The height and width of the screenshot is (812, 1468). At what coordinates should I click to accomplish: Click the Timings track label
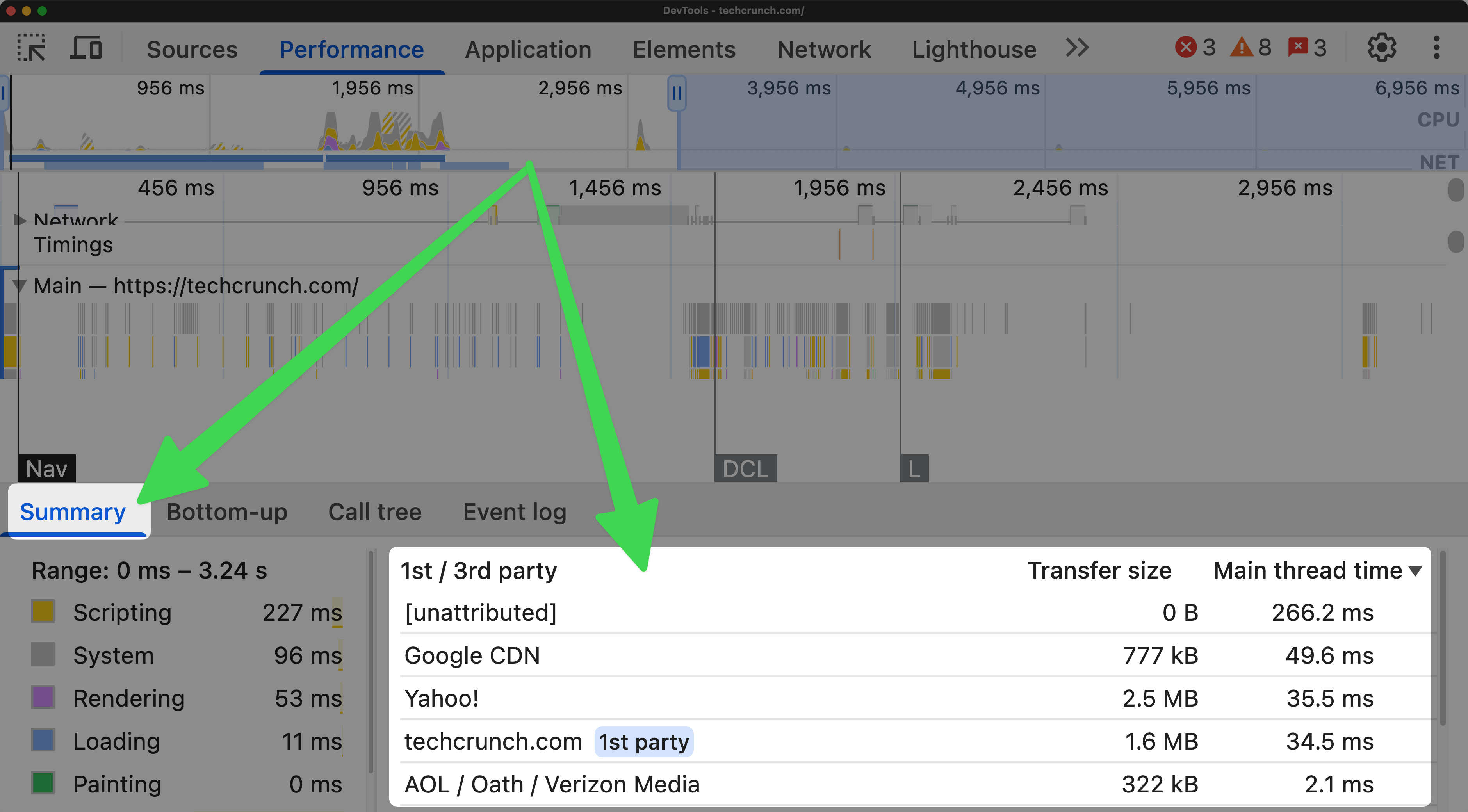(73, 244)
